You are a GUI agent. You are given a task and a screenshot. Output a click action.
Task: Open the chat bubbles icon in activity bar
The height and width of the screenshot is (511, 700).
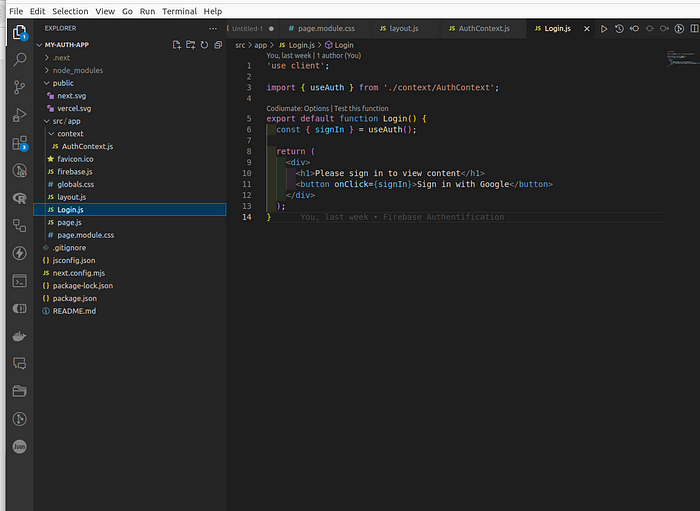(x=20, y=363)
